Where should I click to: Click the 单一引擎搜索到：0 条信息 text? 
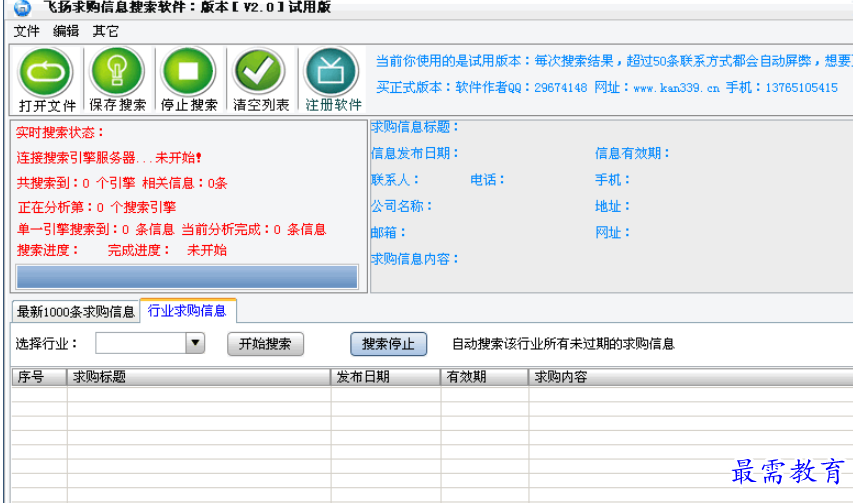[x=95, y=229]
